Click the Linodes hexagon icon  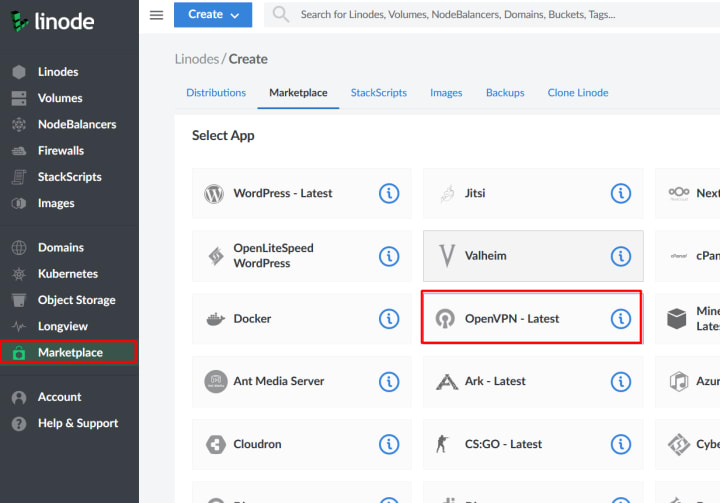coord(19,72)
